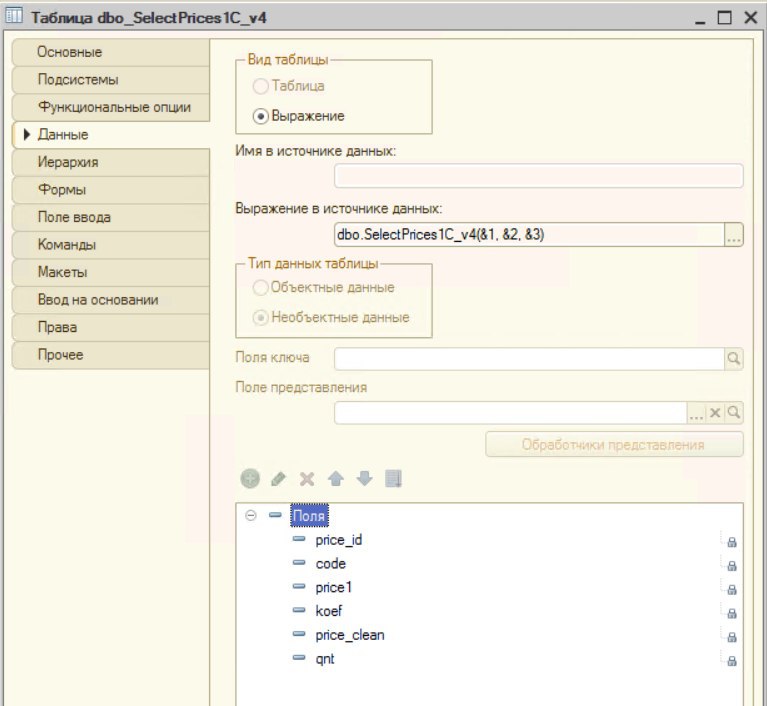
Task: Collapse the Поля tree node
Action: 250,515
